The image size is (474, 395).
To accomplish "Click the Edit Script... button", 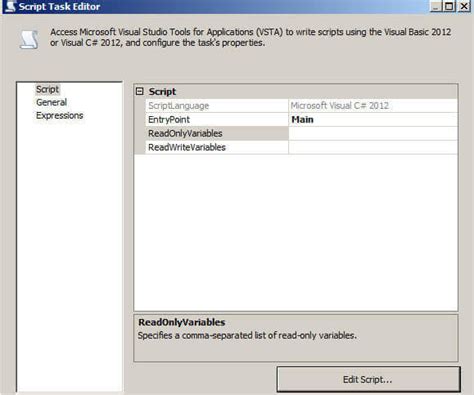I will point(368,379).
